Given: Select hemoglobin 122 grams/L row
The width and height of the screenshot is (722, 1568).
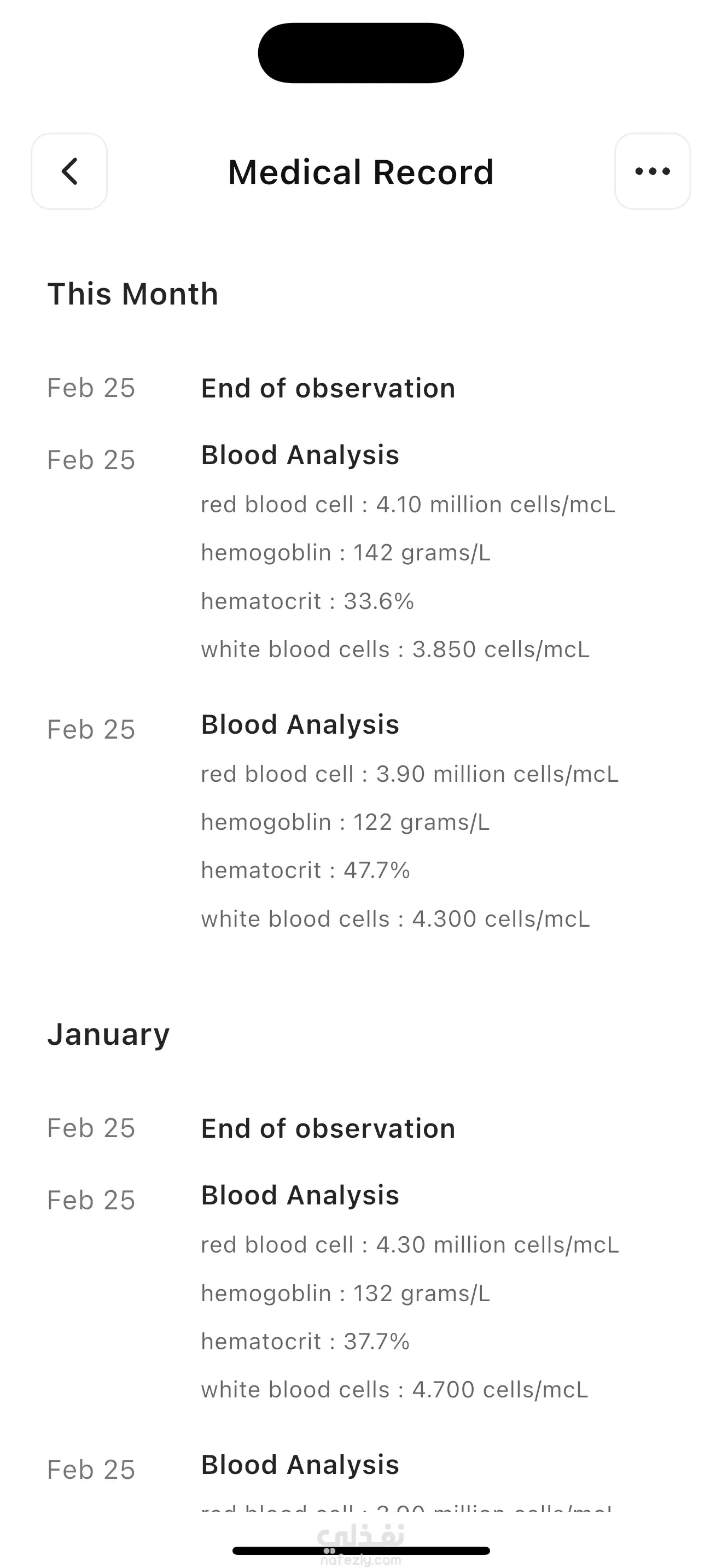Looking at the screenshot, I should coord(345,822).
